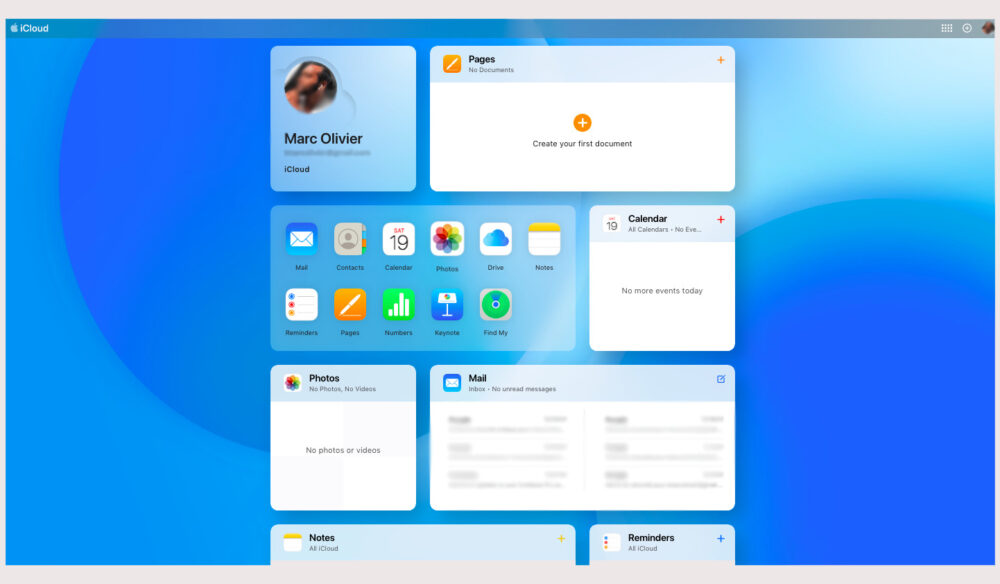Click the Pages tile header icon

(452, 64)
